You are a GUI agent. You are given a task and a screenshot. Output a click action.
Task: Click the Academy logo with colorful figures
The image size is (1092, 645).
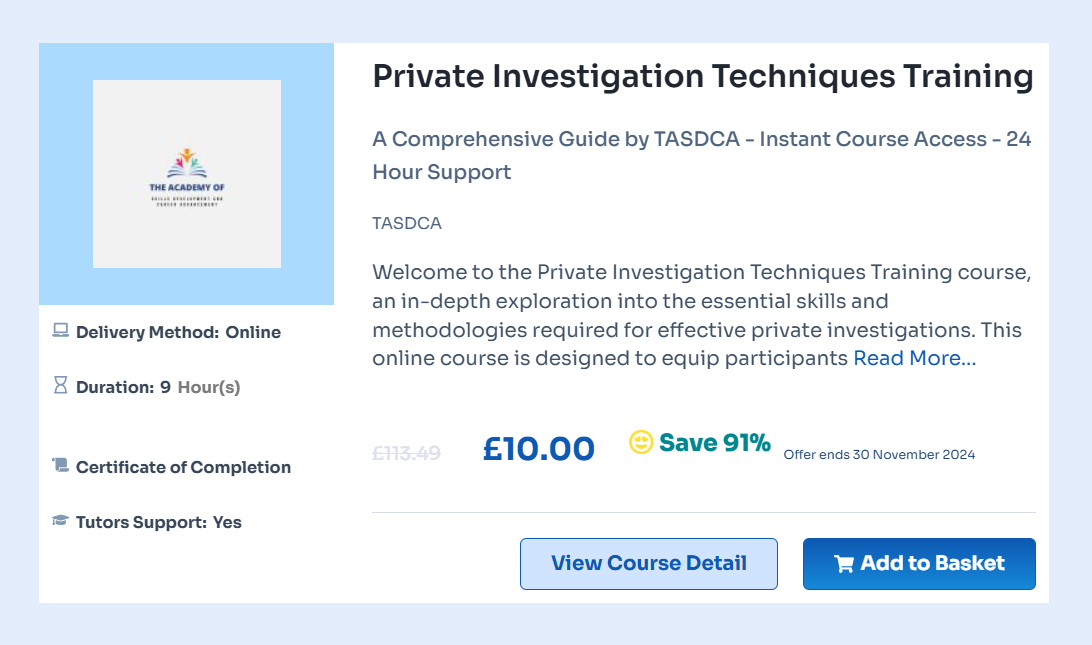click(x=187, y=178)
